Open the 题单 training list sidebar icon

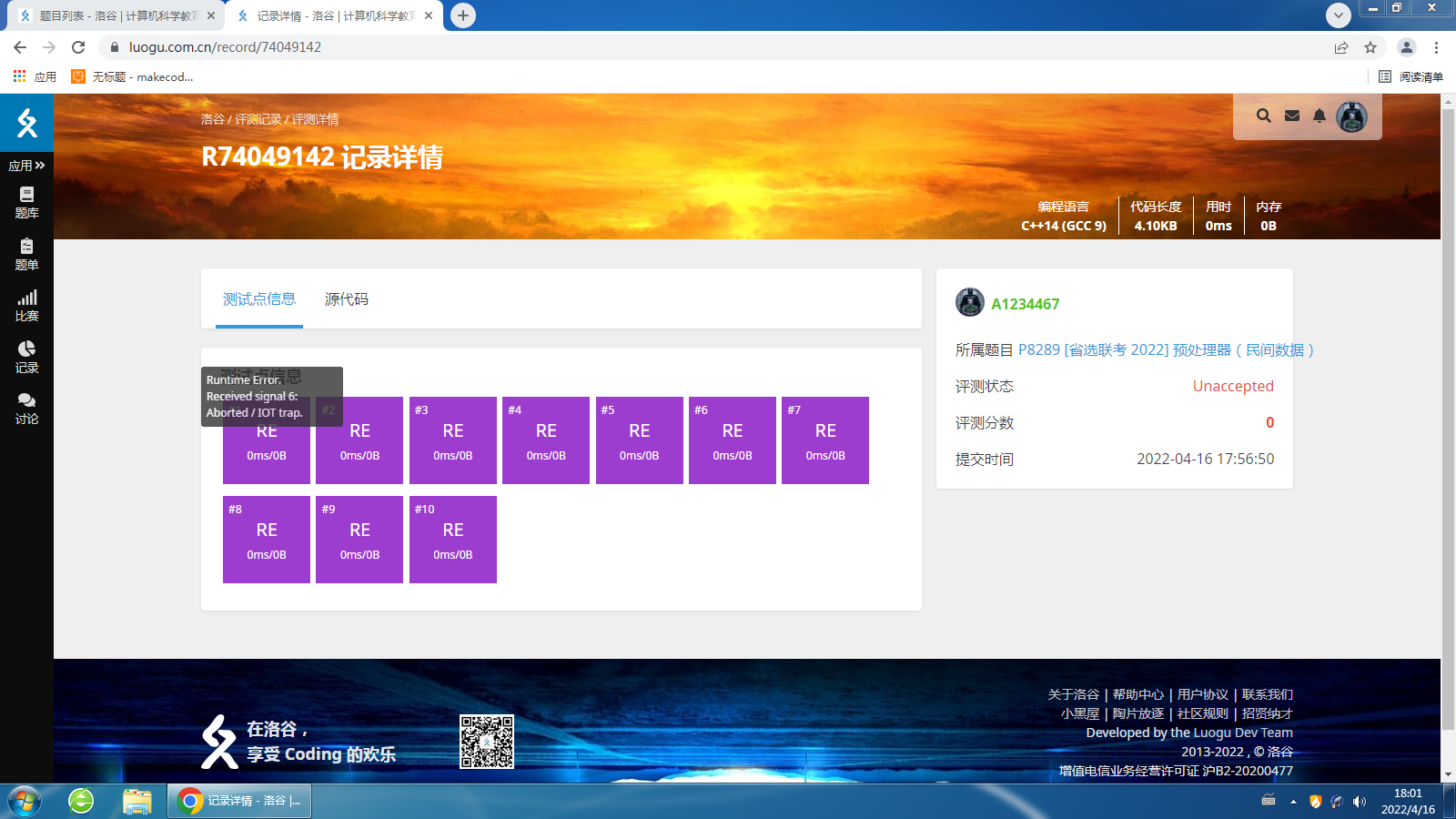click(x=26, y=254)
